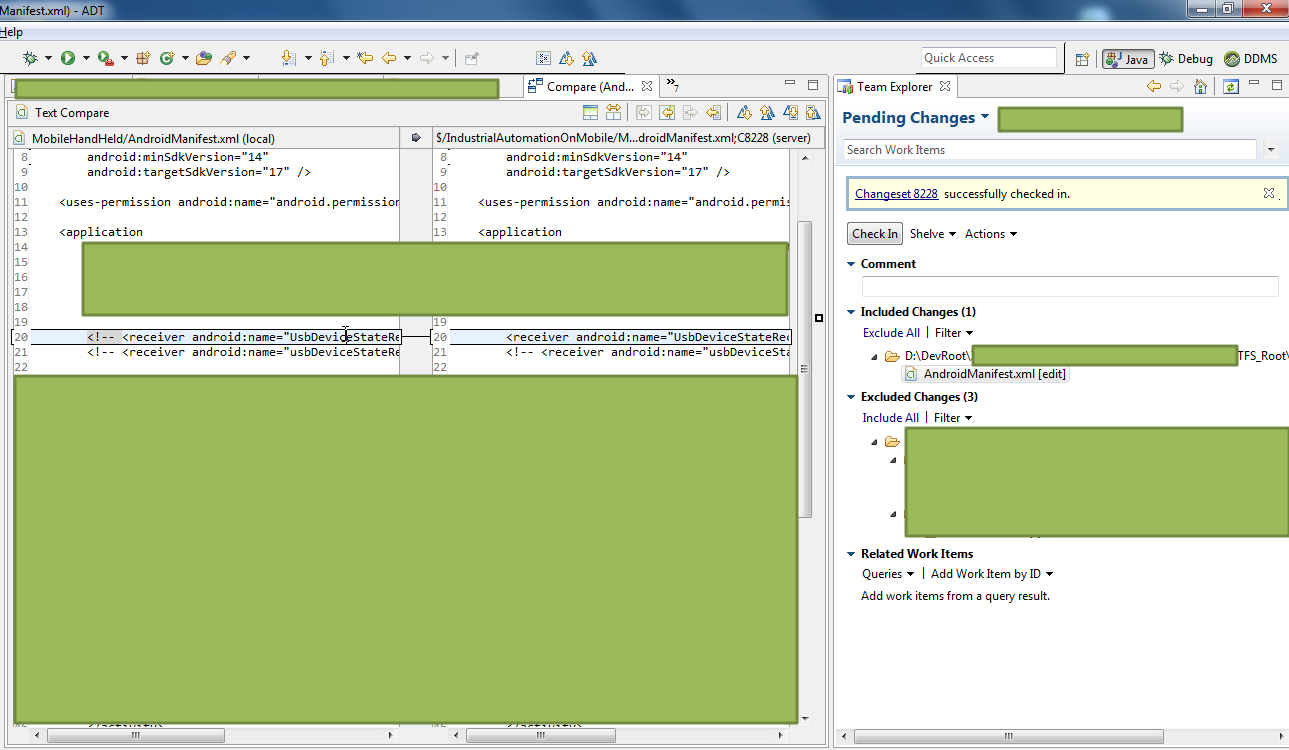Click the New Java Class icon

(166, 58)
